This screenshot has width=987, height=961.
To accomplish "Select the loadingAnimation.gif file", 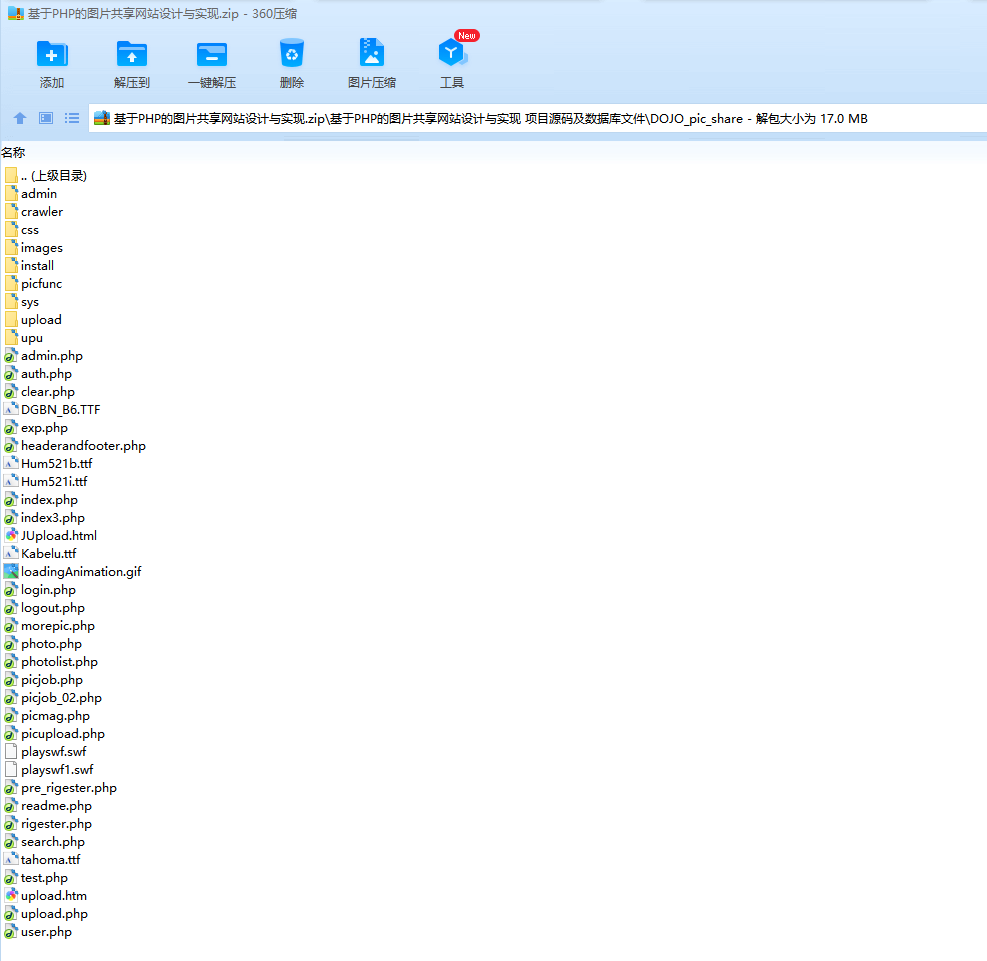I will (73, 571).
